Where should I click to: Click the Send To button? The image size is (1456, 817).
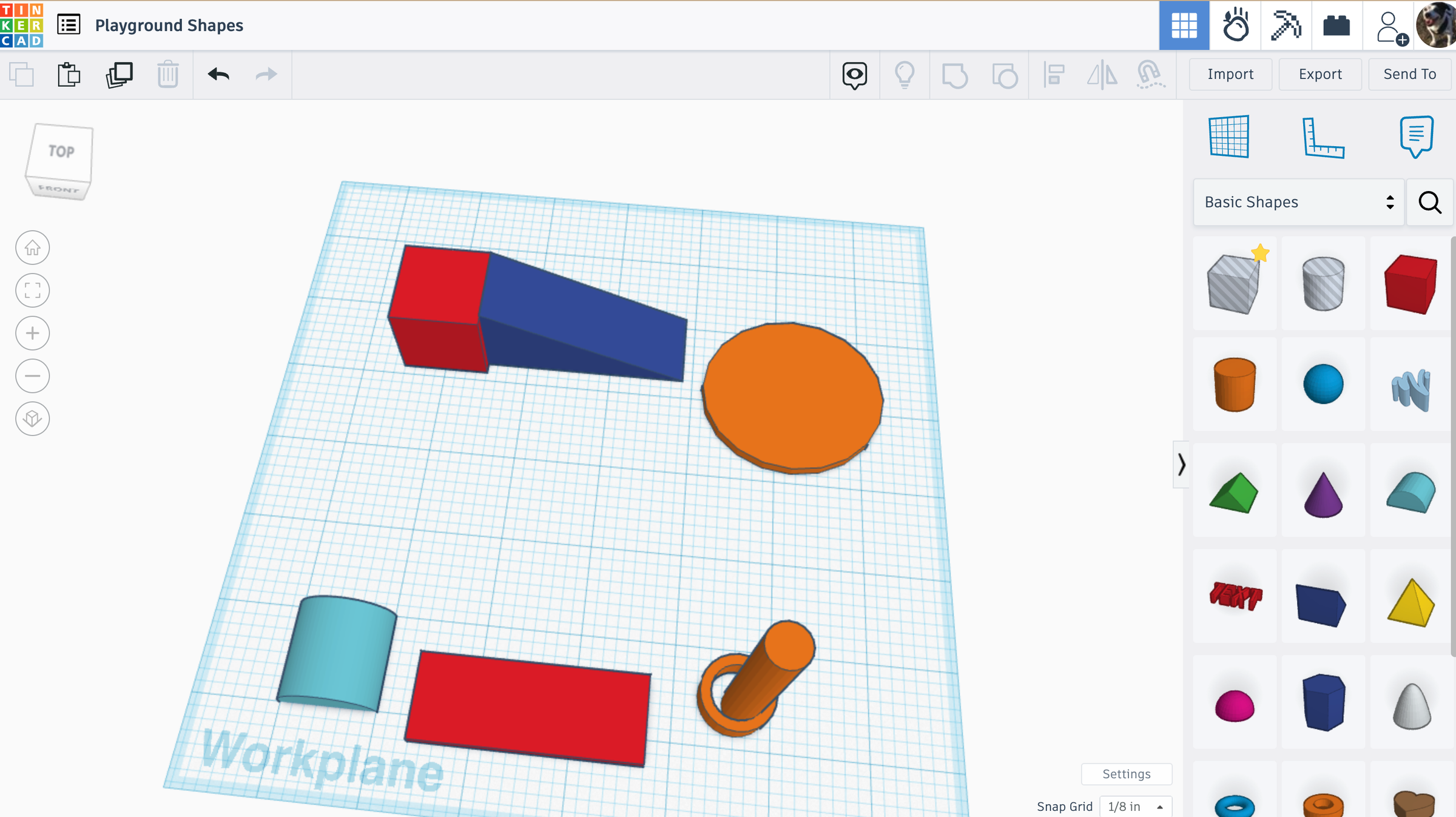pos(1409,74)
